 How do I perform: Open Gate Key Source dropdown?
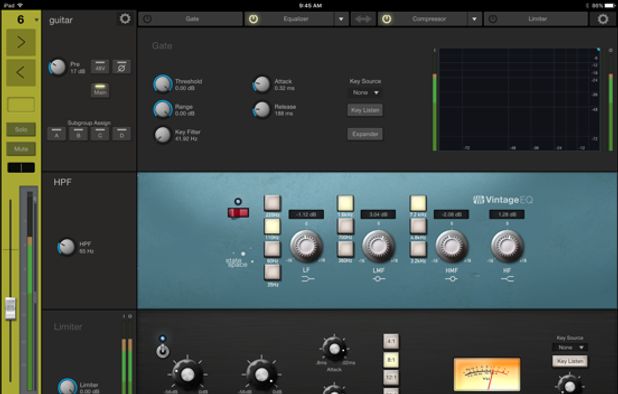365,93
